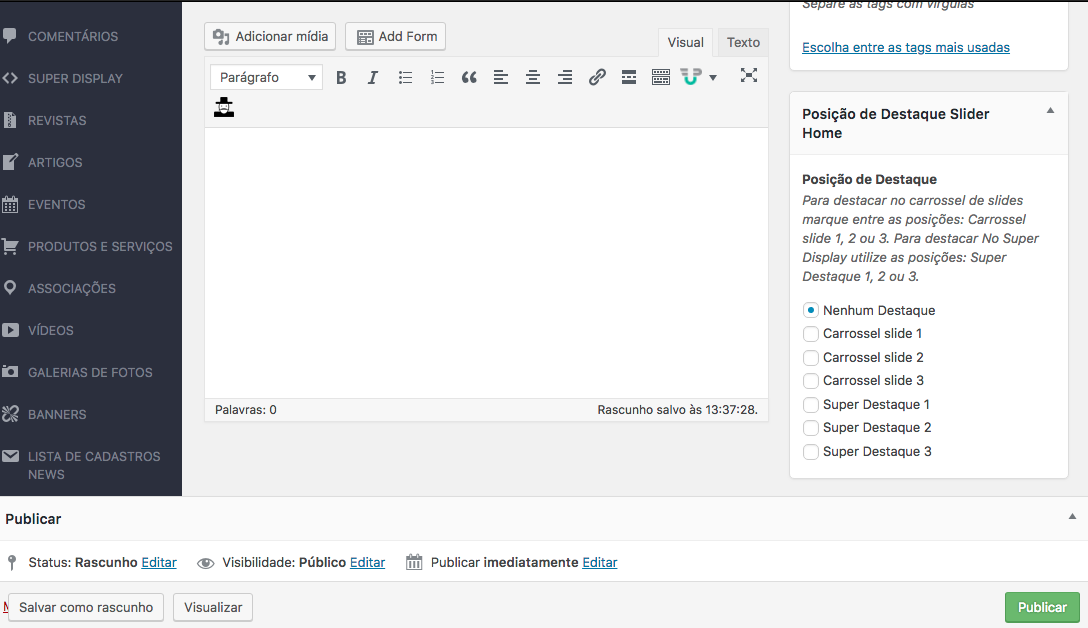This screenshot has width=1088, height=628.
Task: Switch to the Texto editor tab
Action: coord(743,42)
